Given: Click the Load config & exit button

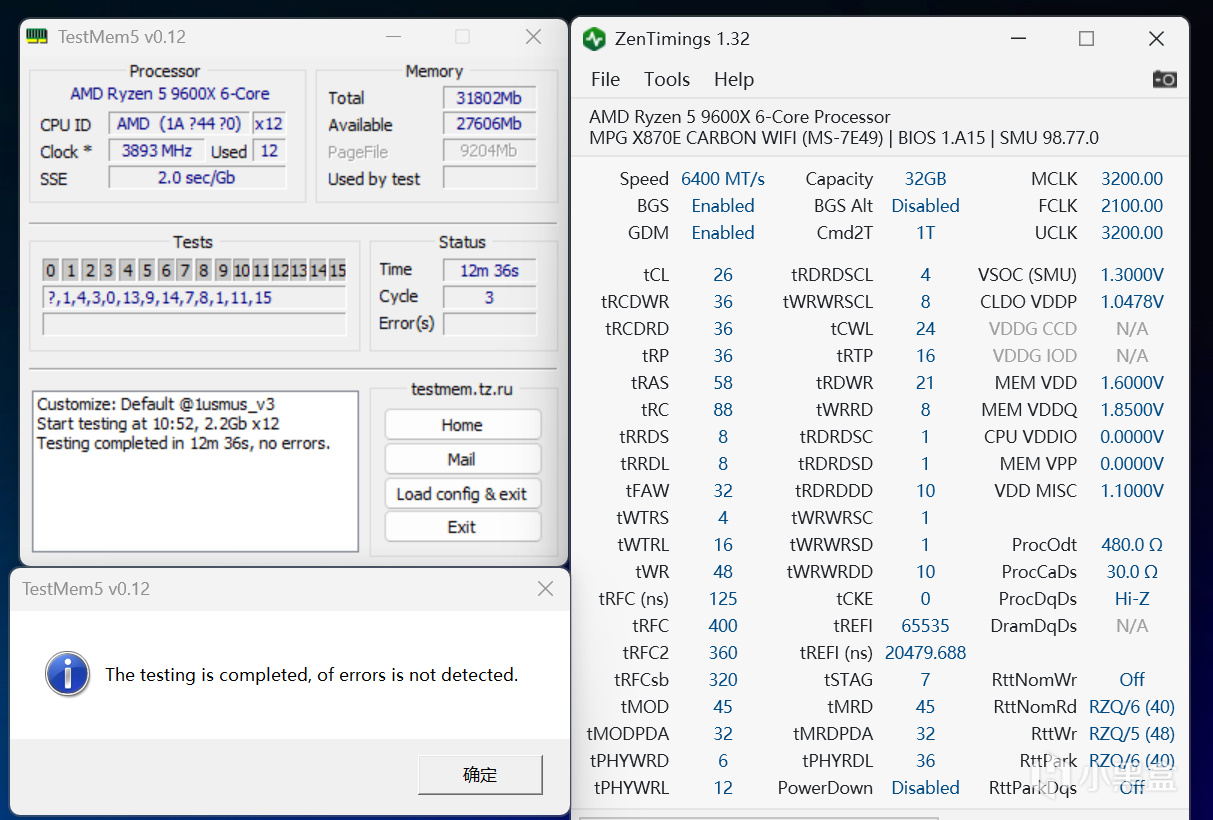Looking at the screenshot, I should (462, 494).
